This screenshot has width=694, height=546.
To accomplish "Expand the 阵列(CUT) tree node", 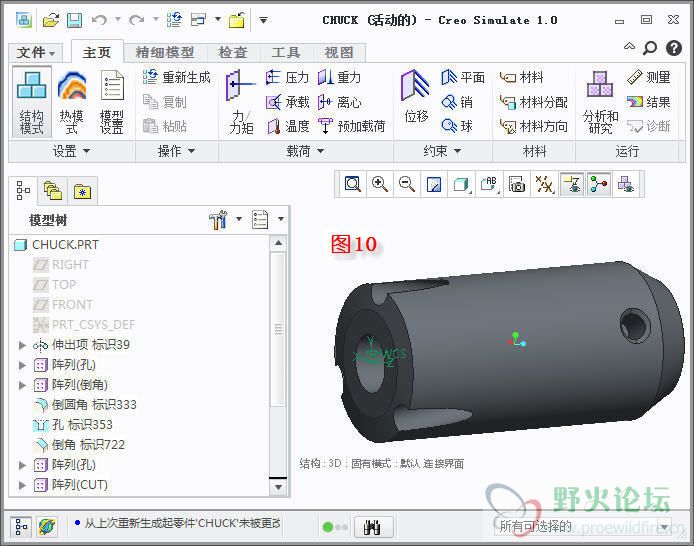I will pos(22,485).
